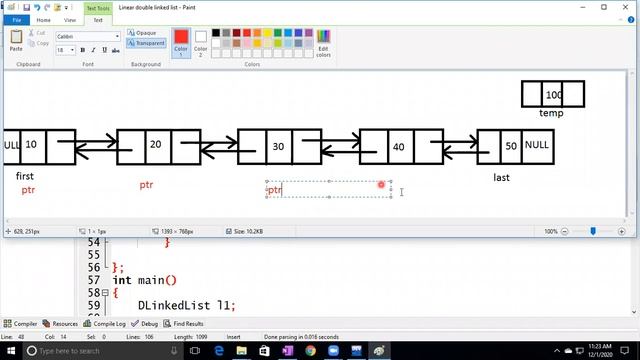Open the Debug tab in the IDE

144,324
